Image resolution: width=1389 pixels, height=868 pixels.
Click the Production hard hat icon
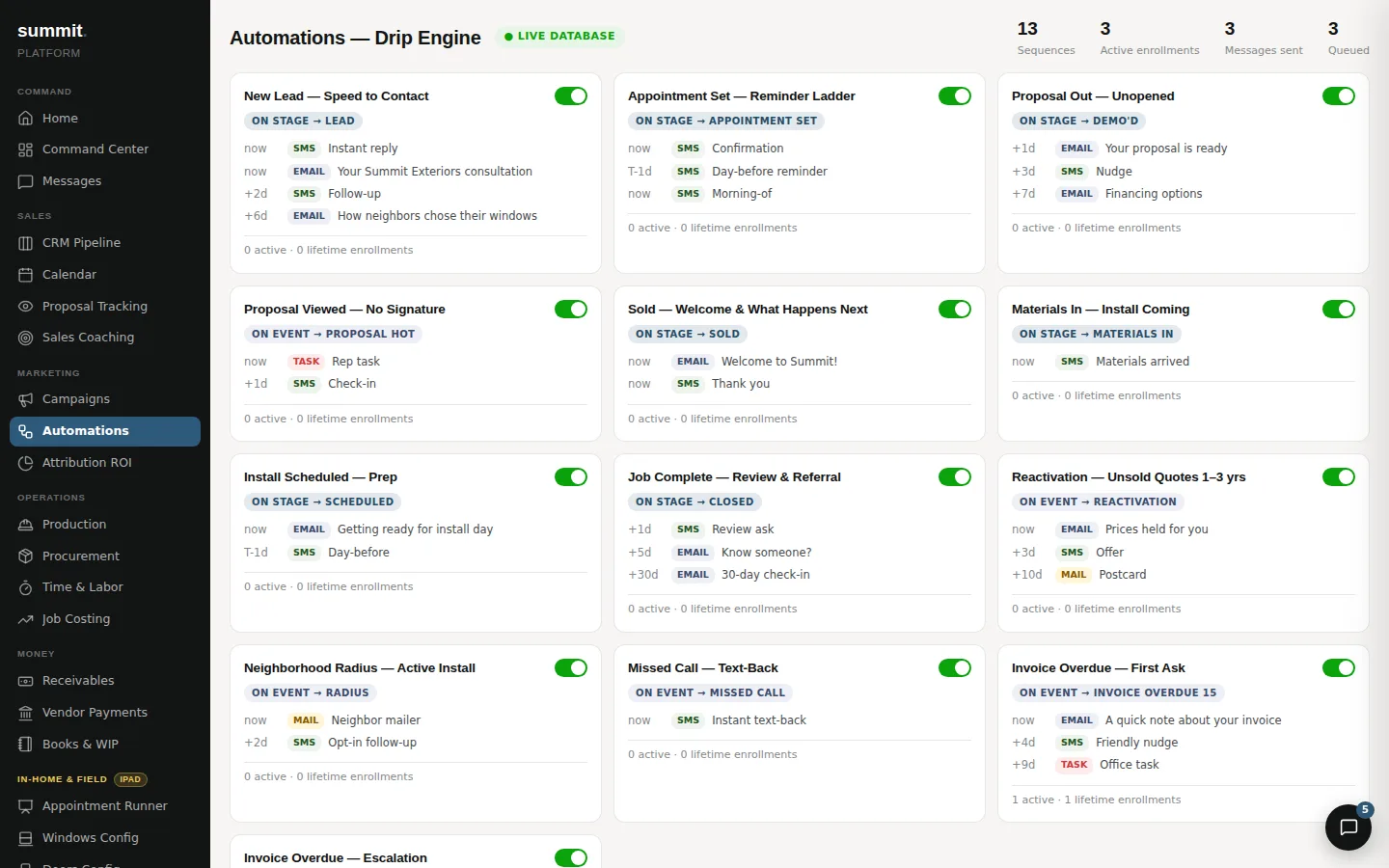[26, 525]
